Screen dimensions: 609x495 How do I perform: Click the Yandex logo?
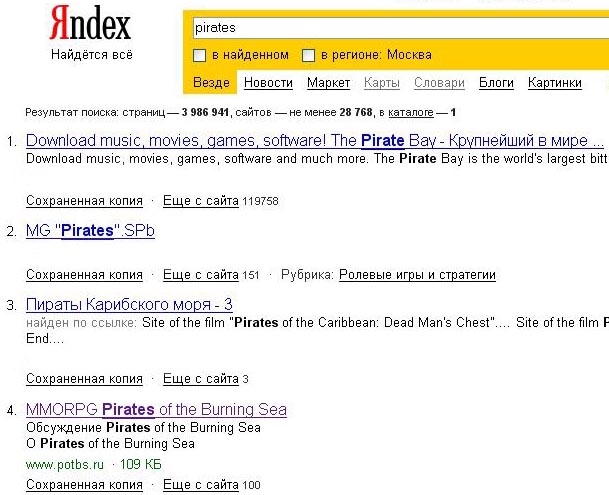[x=90, y=23]
